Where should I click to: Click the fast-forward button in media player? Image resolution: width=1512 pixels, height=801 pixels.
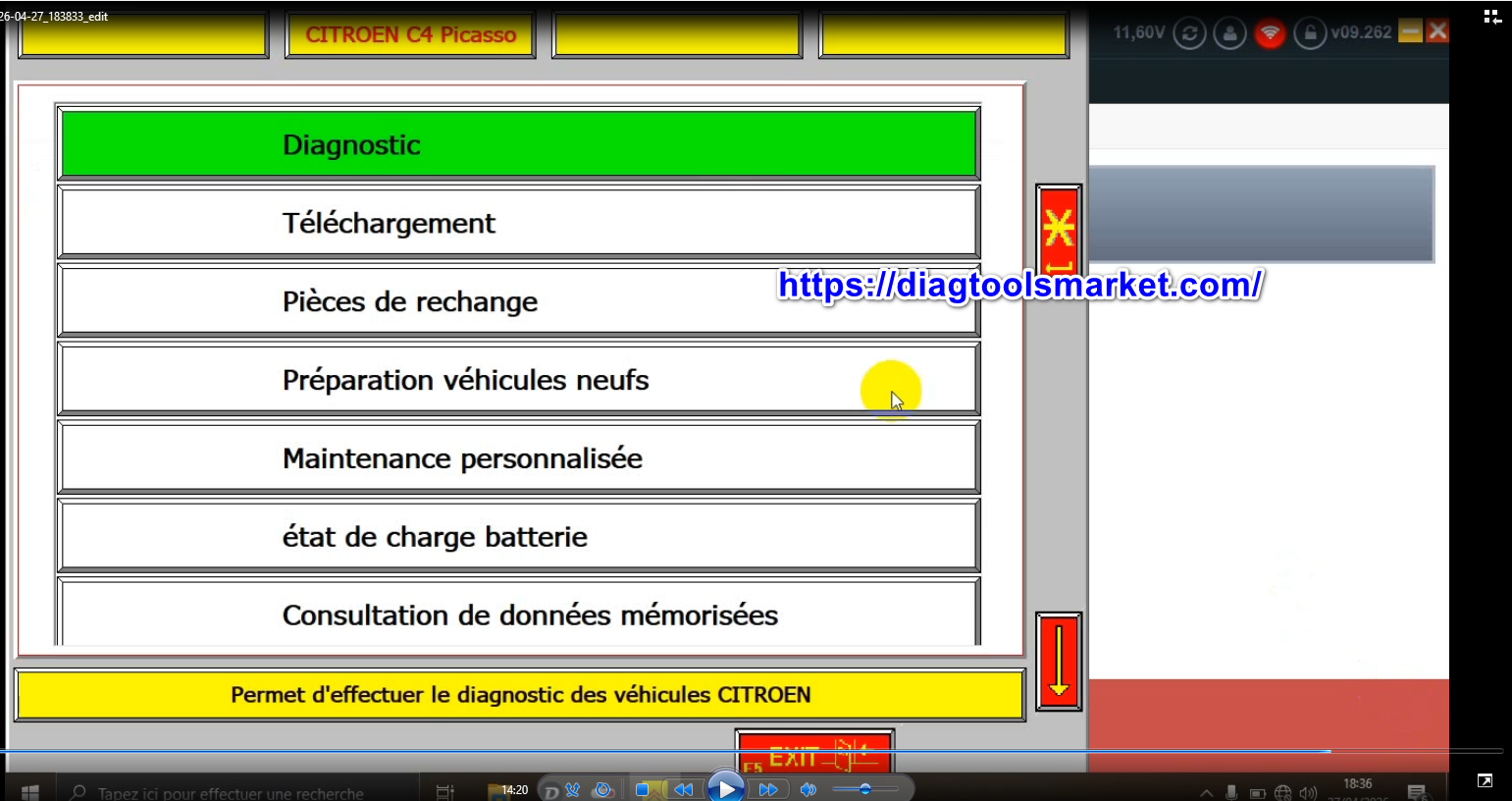coord(768,789)
